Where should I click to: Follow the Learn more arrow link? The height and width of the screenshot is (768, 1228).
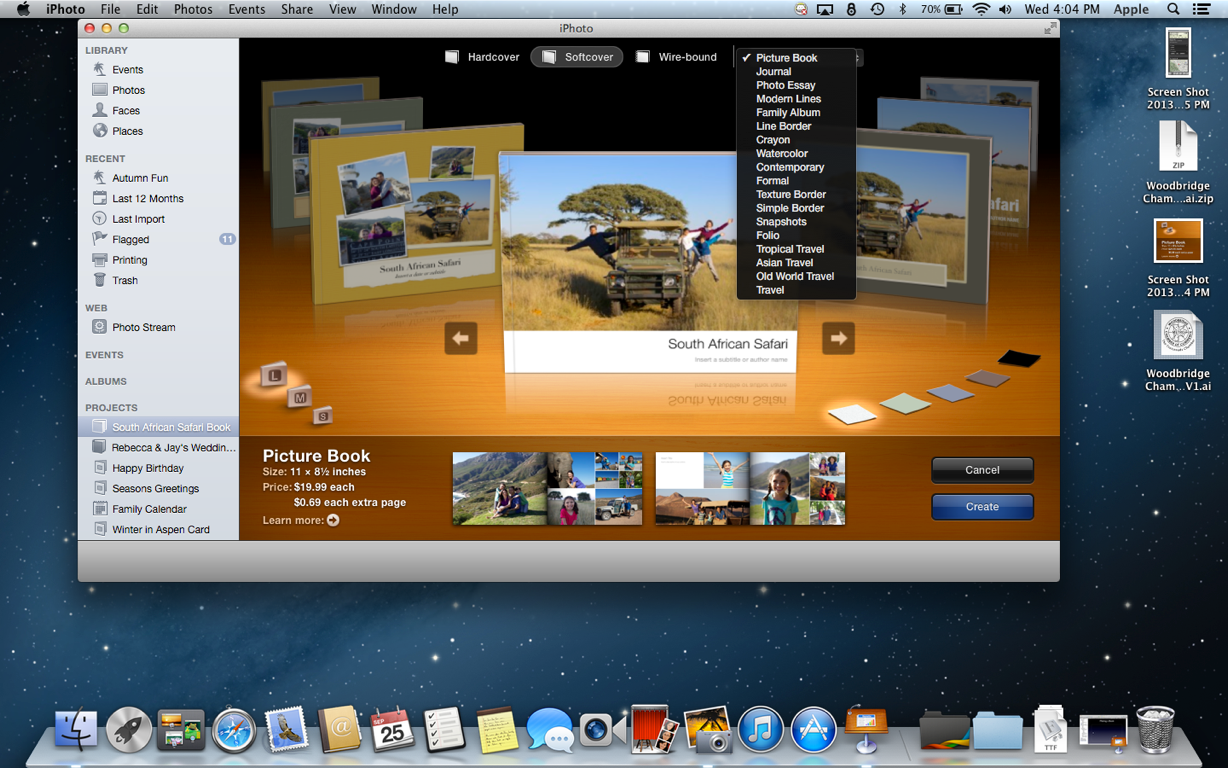coord(333,520)
